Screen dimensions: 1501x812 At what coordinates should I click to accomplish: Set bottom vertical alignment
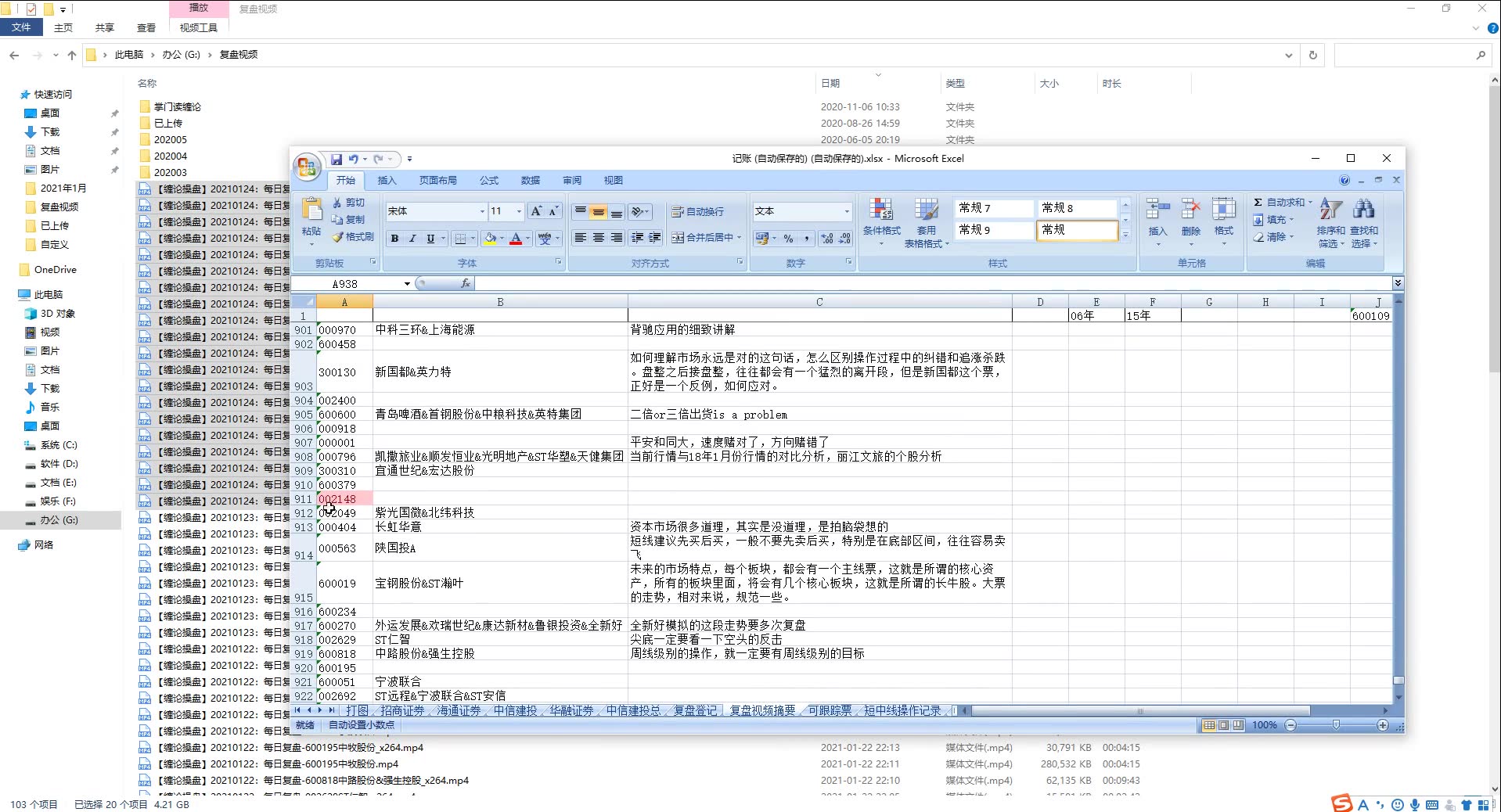click(x=616, y=211)
